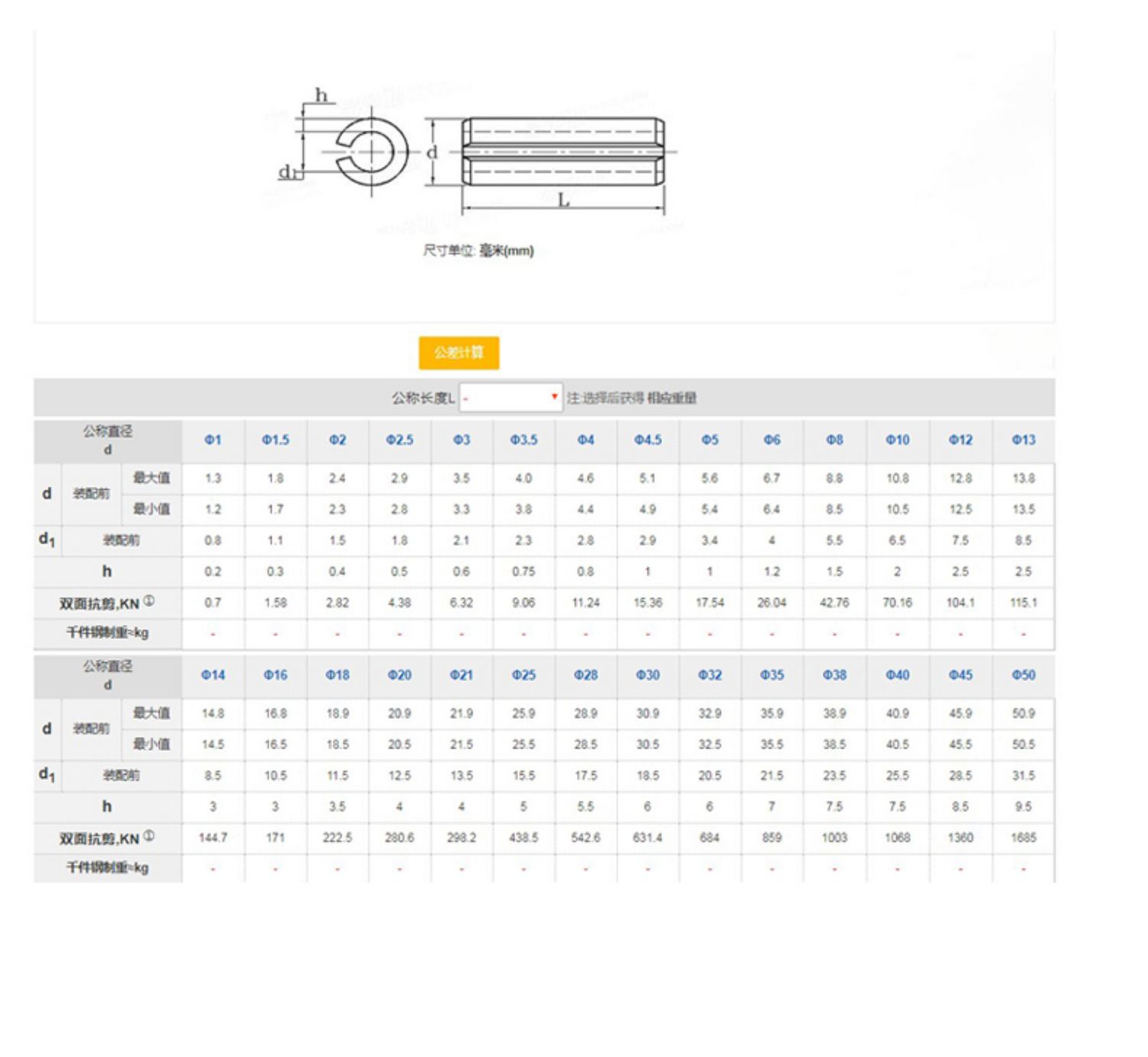Select the Φ45 column header
The width and height of the screenshot is (1148, 1057).
pyautogui.click(x=960, y=675)
